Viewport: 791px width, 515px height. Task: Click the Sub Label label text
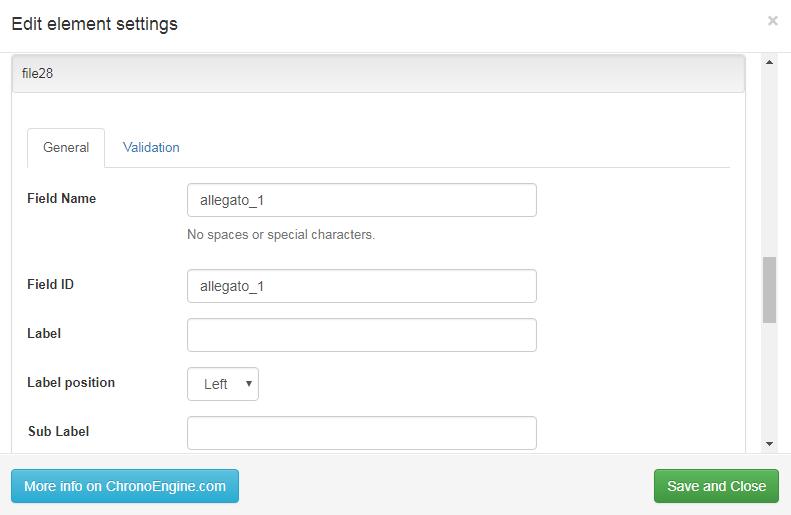(x=59, y=431)
